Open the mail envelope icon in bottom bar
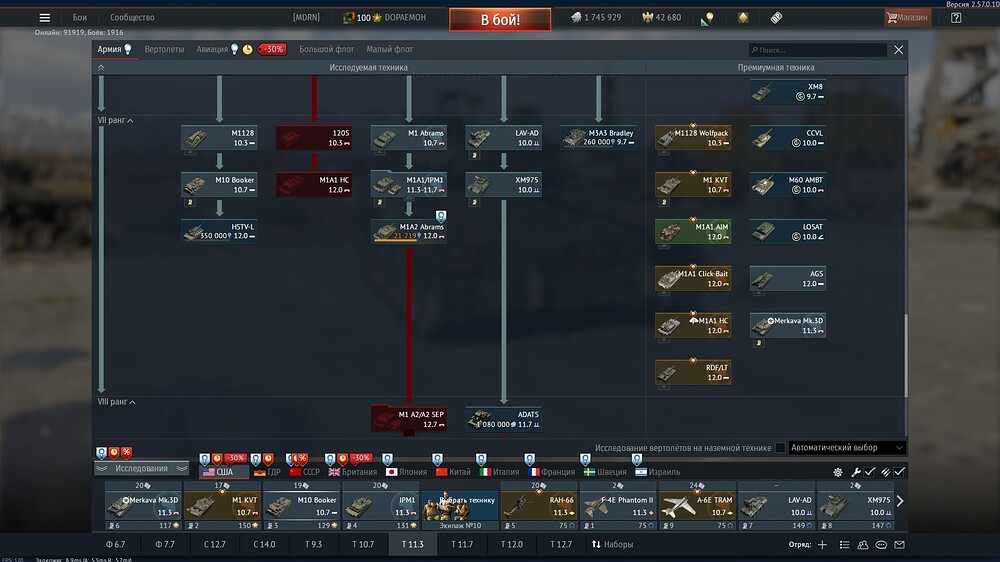 click(899, 545)
